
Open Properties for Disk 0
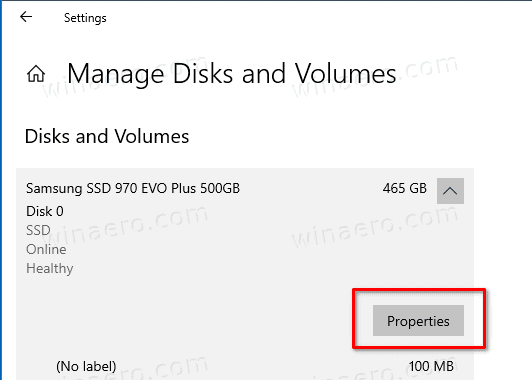click(418, 321)
